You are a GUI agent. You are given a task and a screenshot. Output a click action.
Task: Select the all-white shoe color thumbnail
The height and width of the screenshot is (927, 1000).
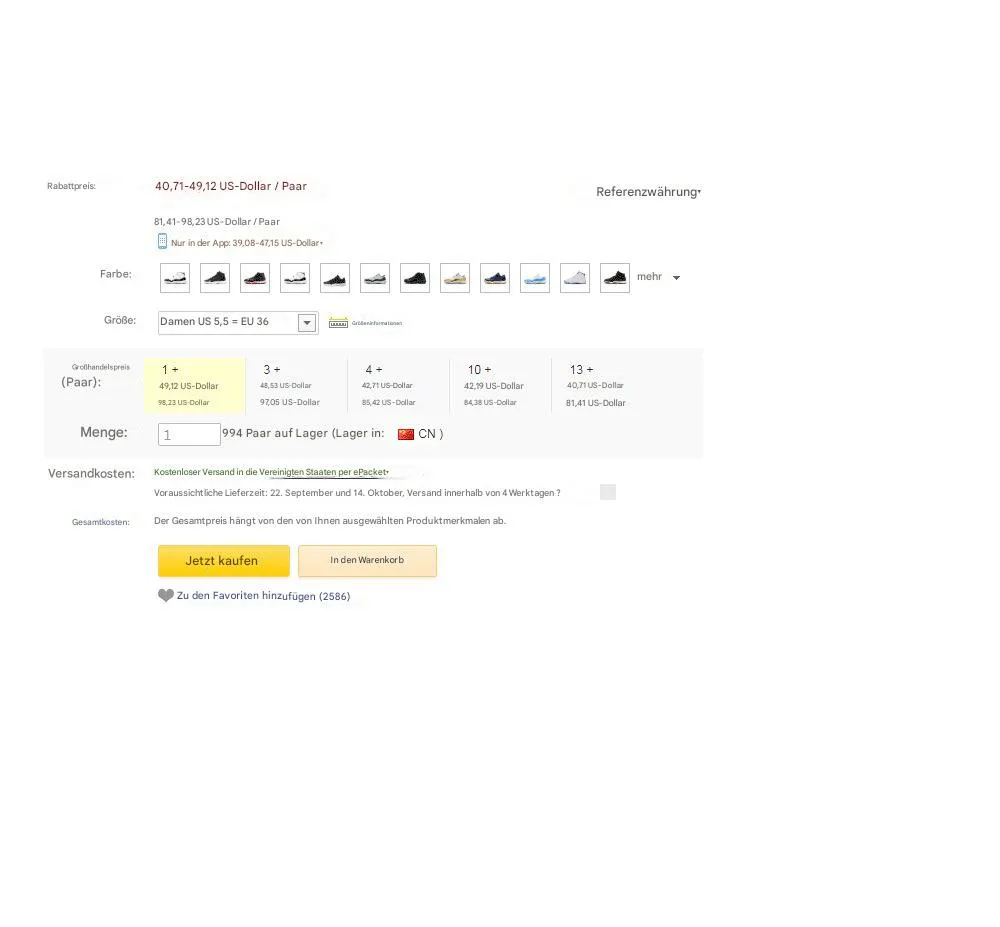(x=575, y=278)
